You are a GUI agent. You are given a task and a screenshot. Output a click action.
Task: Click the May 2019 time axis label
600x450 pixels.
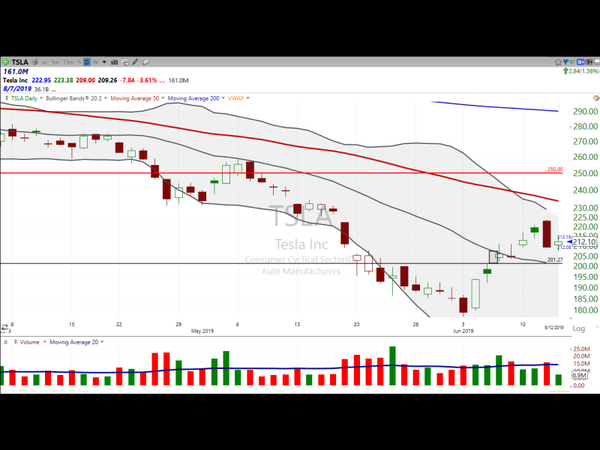point(202,331)
